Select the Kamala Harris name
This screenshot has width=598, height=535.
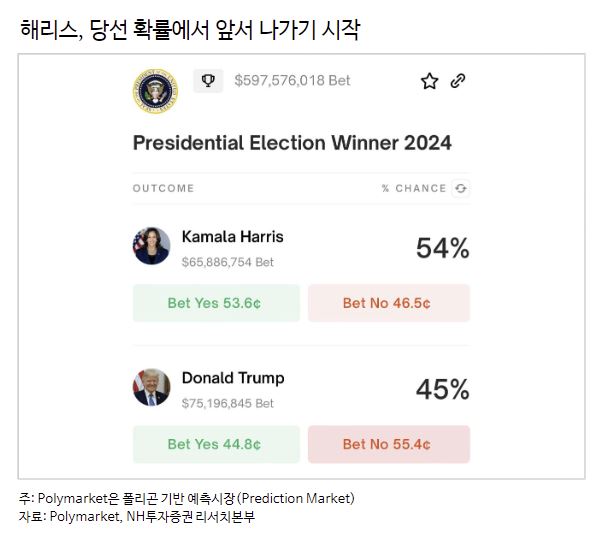point(233,237)
